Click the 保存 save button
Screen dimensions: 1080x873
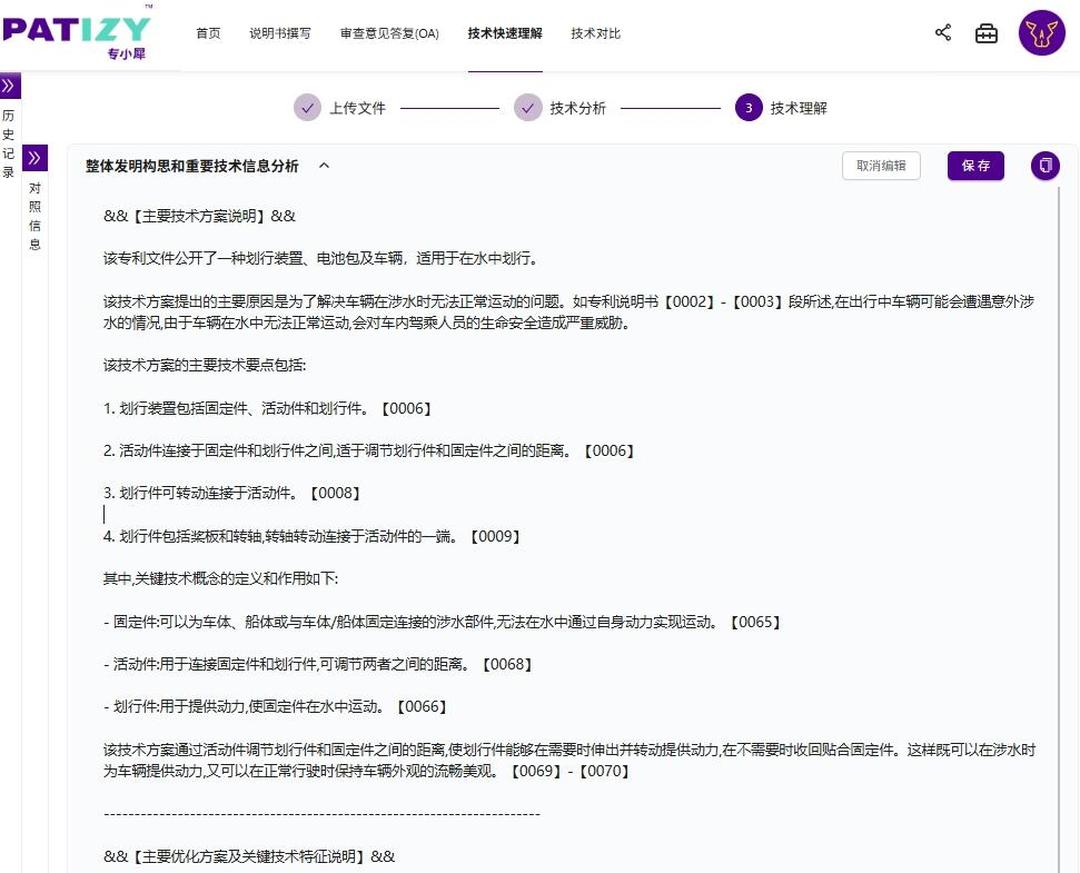point(975,166)
